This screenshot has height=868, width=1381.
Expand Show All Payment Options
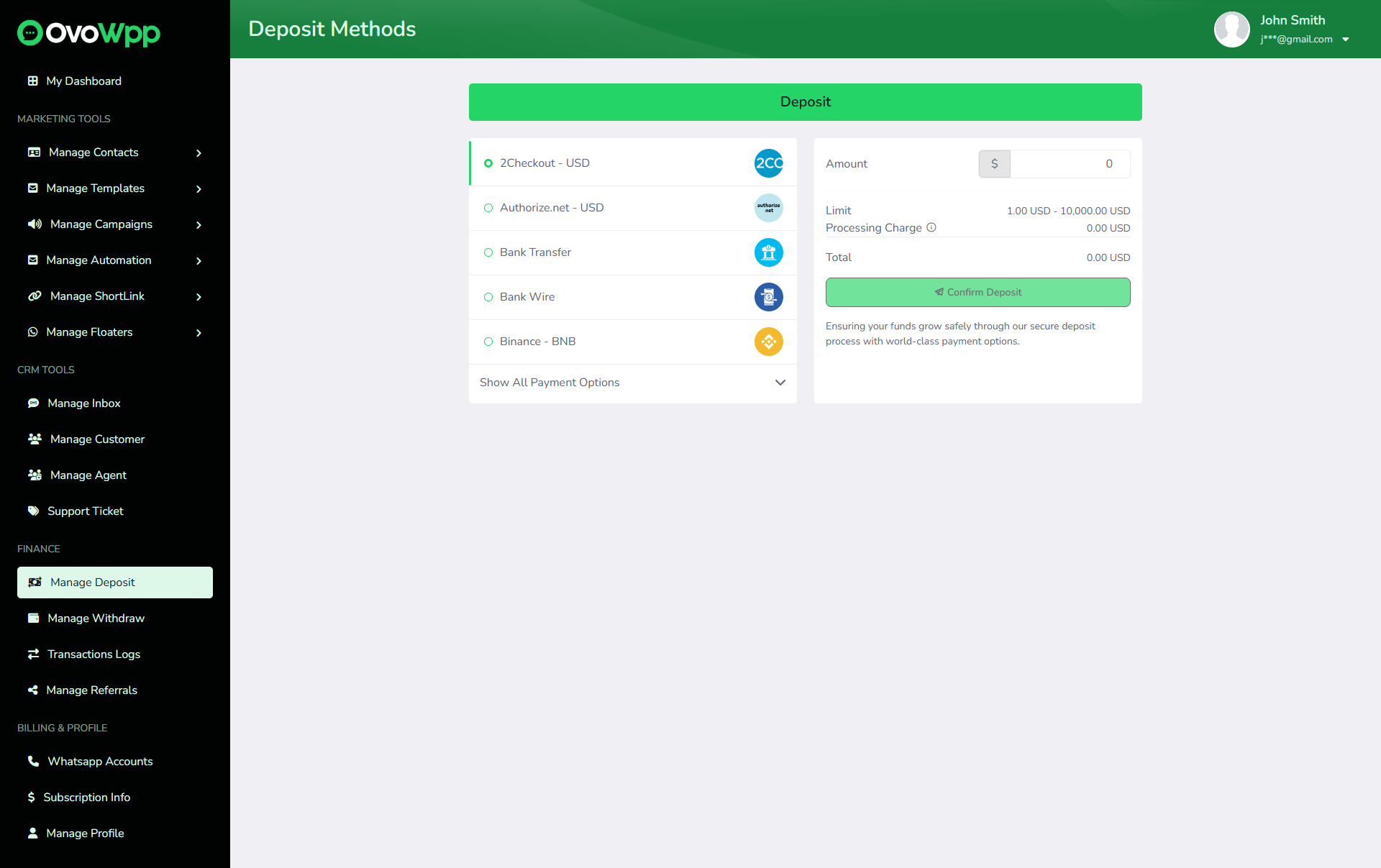tap(632, 383)
